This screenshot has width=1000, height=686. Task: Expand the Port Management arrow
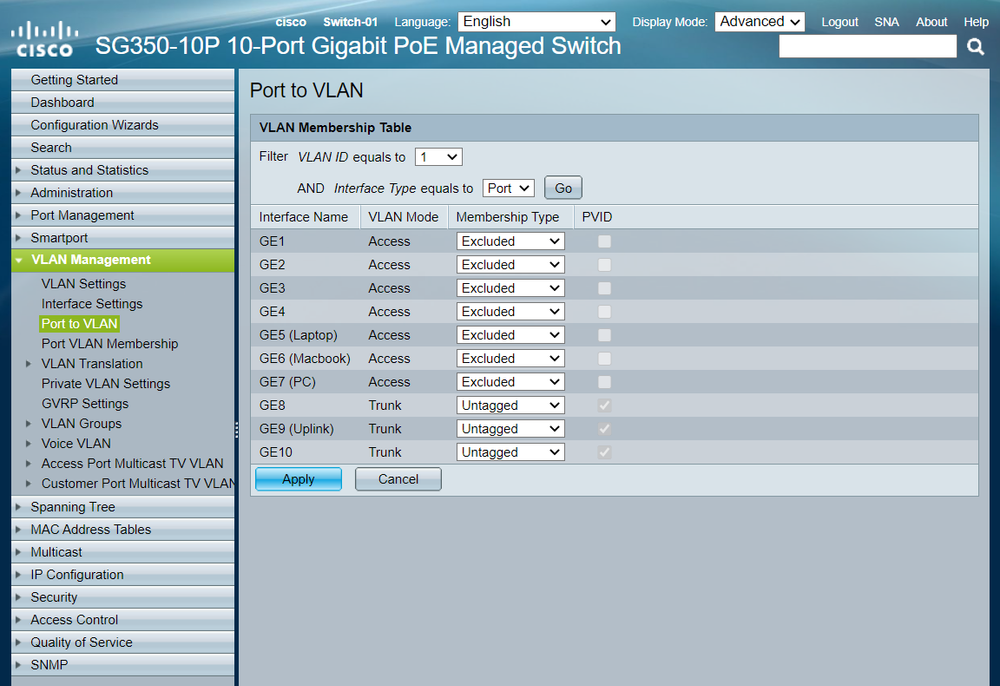pos(18,215)
